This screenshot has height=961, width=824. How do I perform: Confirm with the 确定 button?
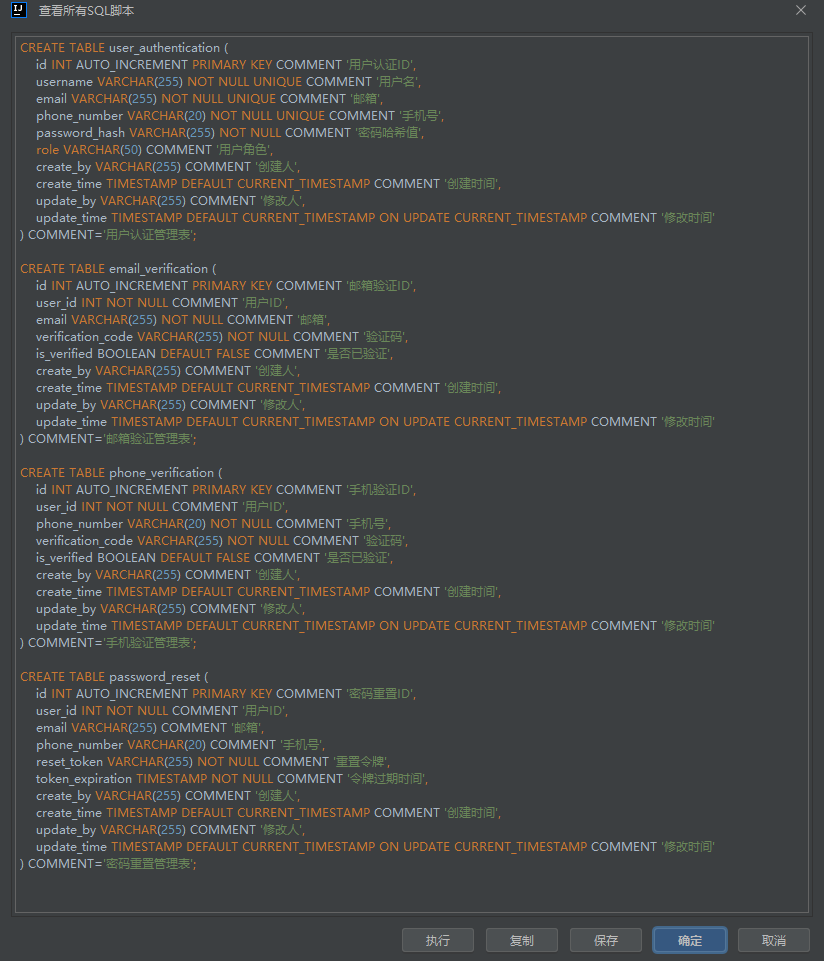[x=689, y=940]
